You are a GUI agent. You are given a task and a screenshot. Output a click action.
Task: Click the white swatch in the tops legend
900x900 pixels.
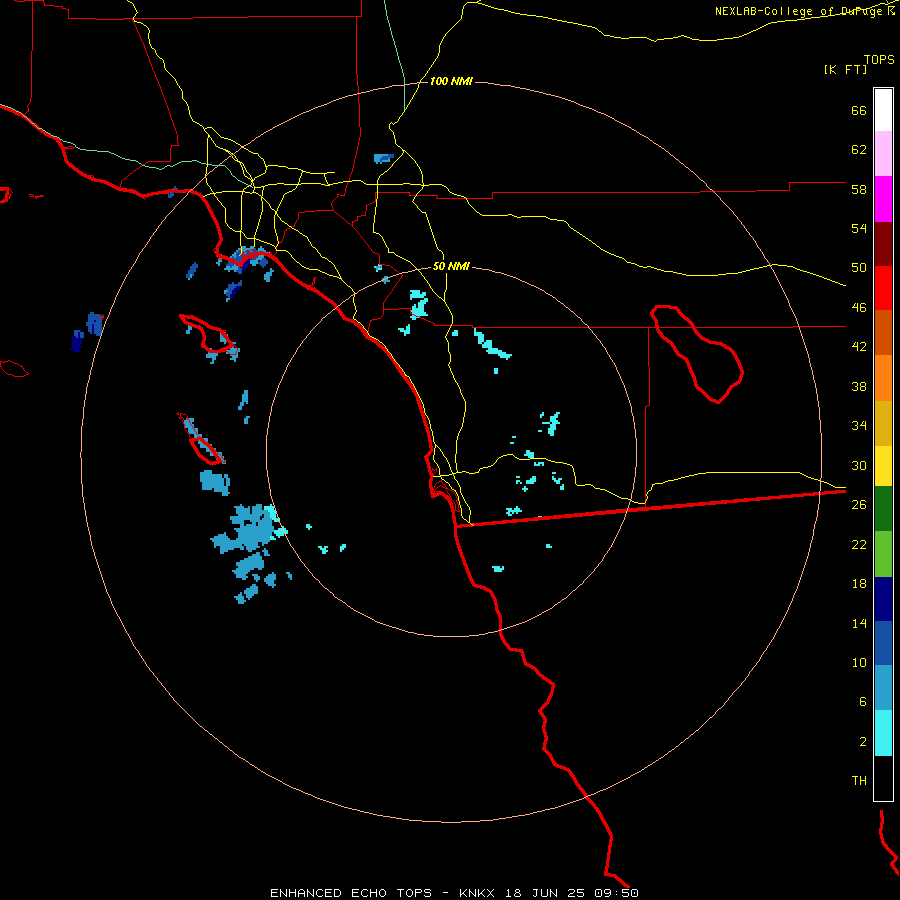coord(883,110)
